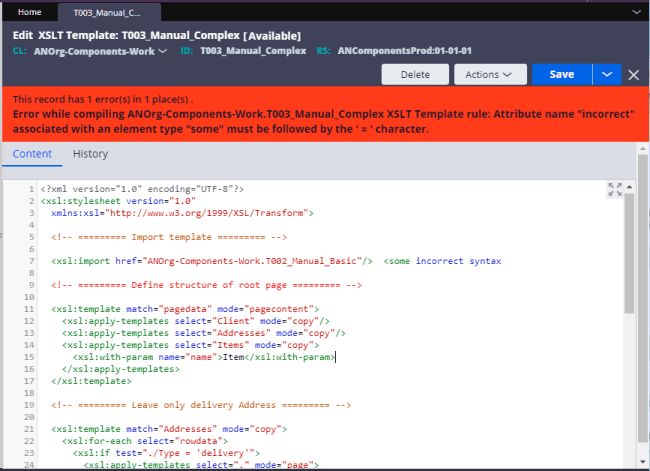The height and width of the screenshot is (471, 650).
Task: Click the ANComponentsProd:01-01-01 ruleset text
Action: coord(404,51)
